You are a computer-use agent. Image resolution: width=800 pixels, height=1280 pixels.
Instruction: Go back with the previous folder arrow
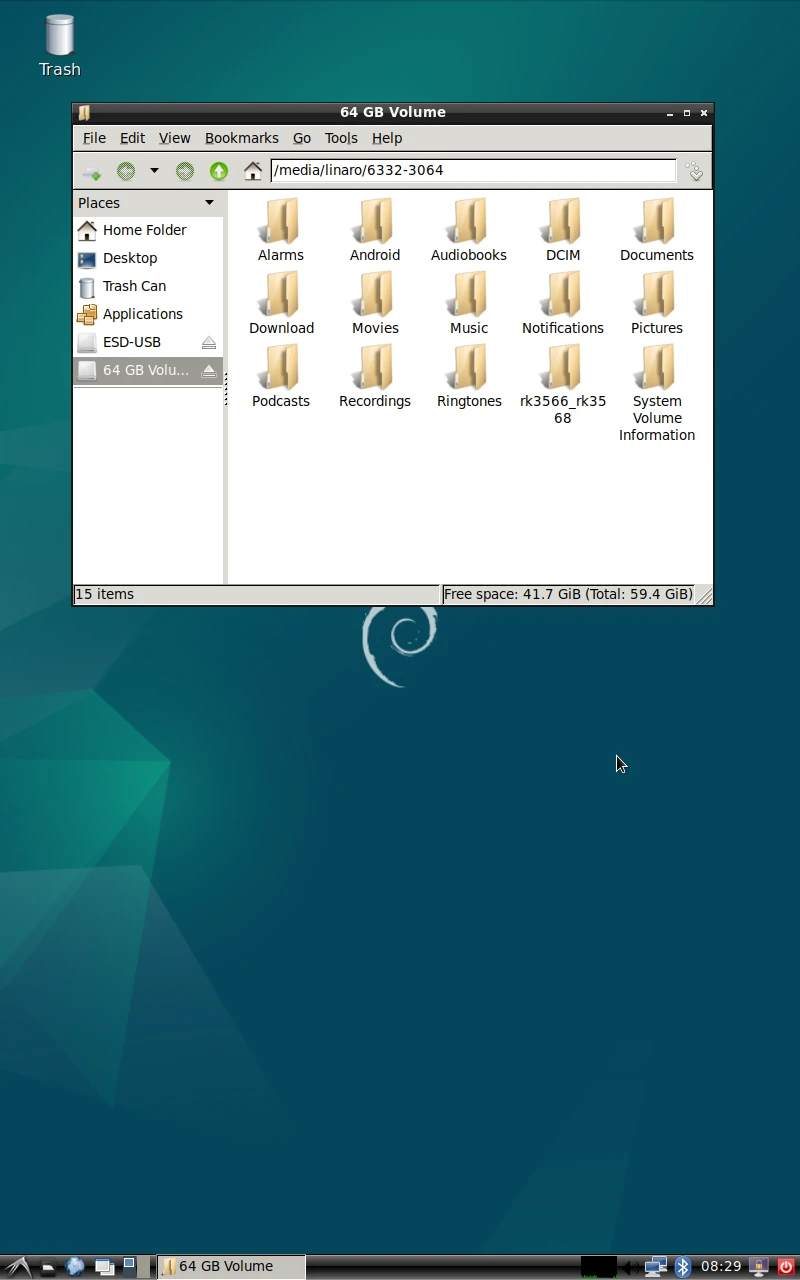coord(126,171)
